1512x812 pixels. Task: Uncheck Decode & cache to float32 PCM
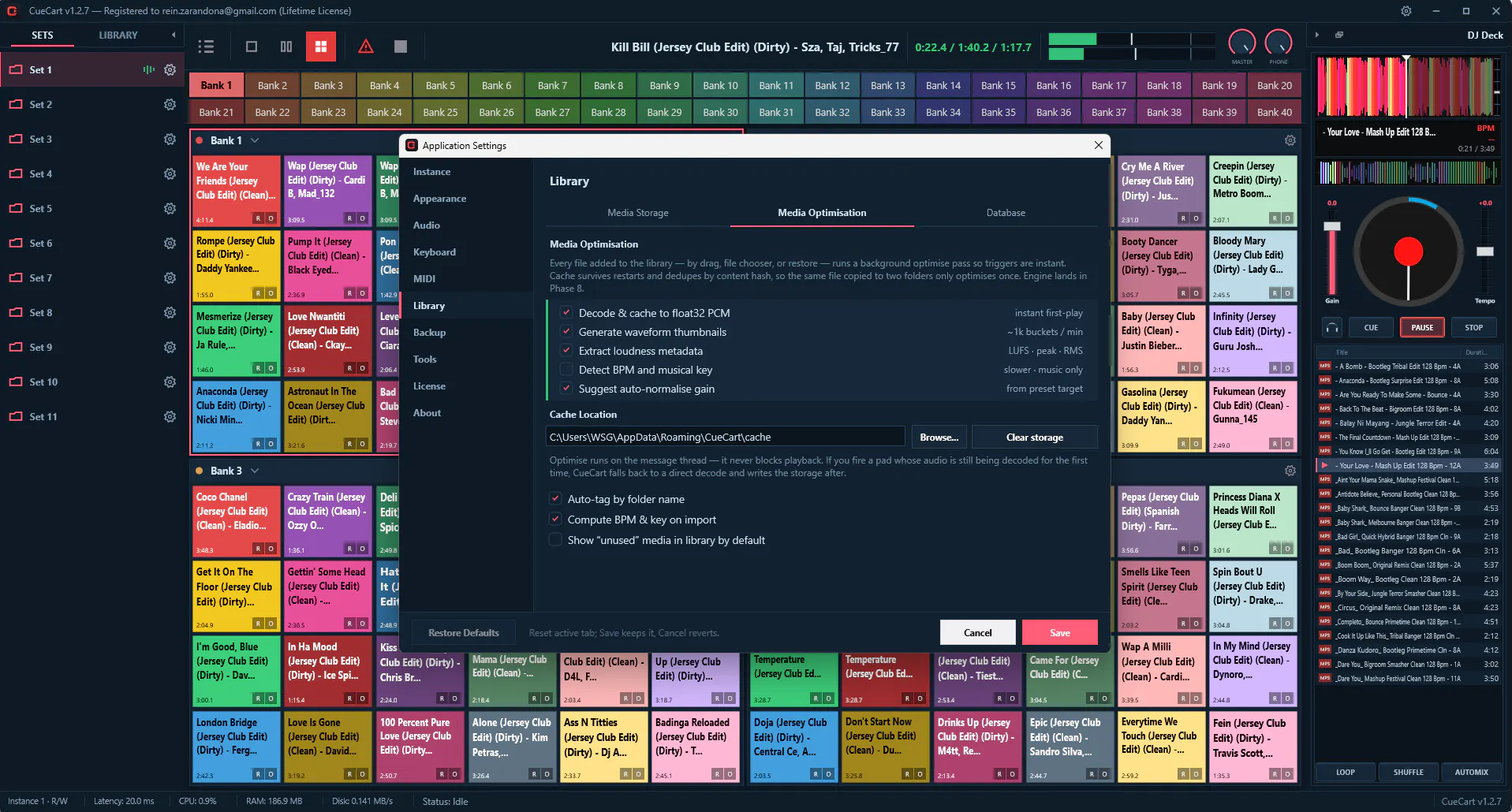coord(566,313)
